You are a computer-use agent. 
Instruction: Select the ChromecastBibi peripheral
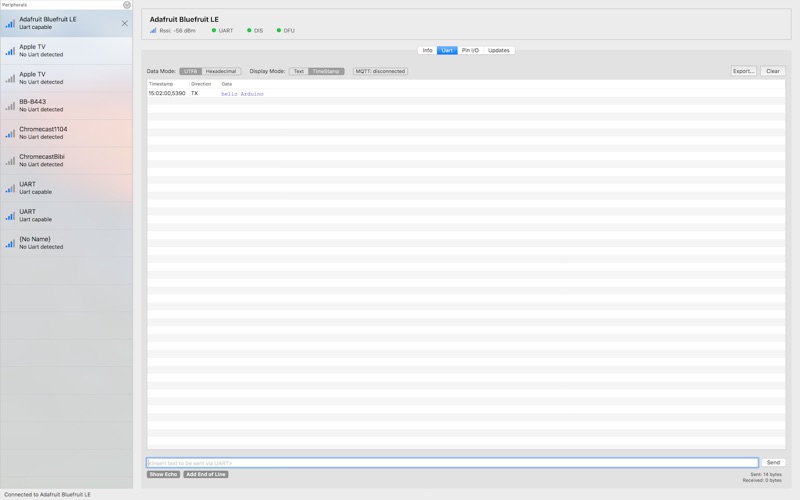[x=66, y=161]
